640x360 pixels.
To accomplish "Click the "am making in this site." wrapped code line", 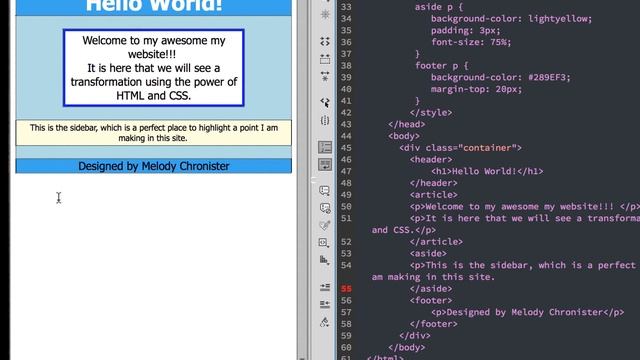I will pos(433,277).
